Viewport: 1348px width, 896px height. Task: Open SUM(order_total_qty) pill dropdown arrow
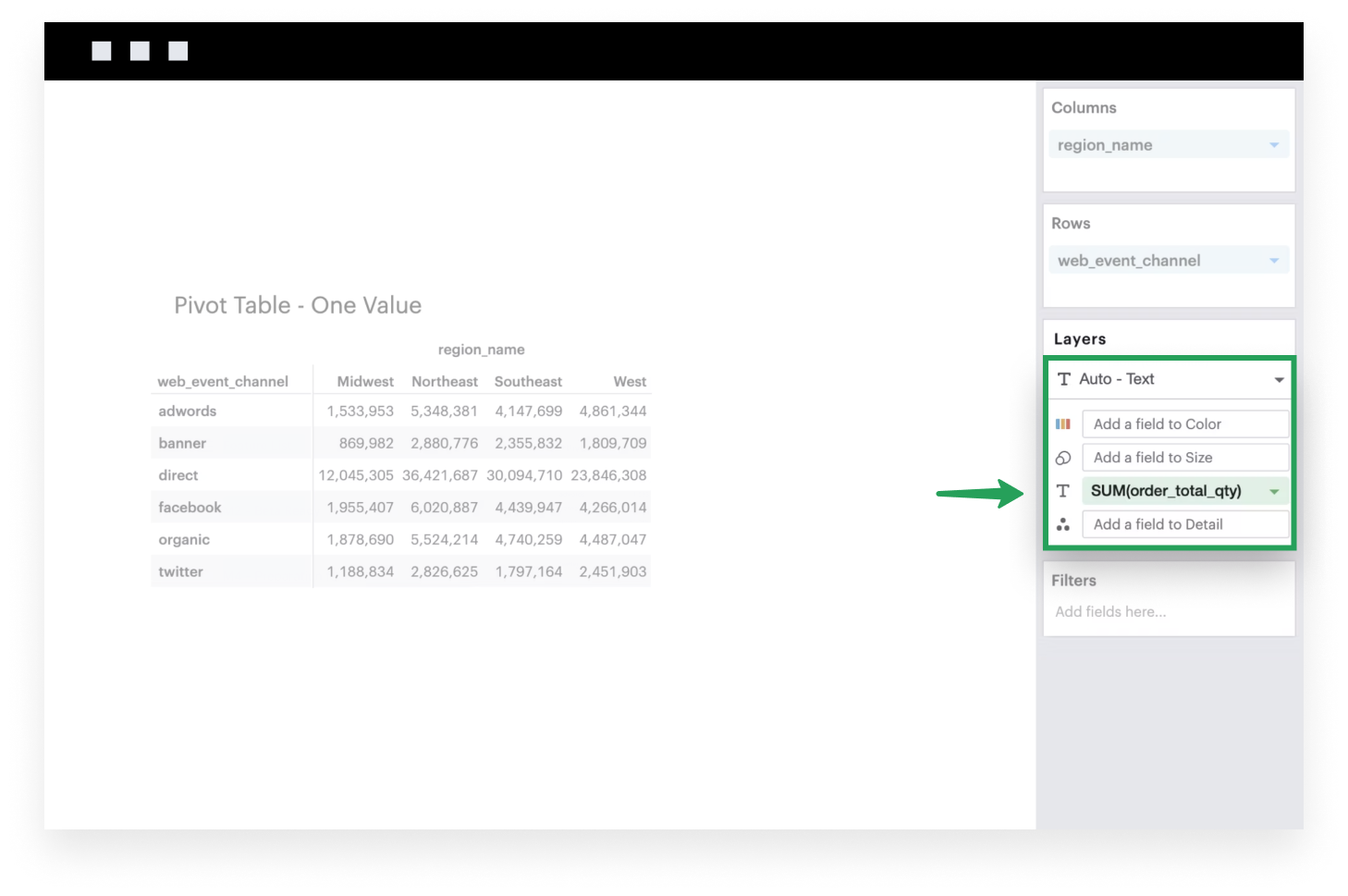[1274, 492]
